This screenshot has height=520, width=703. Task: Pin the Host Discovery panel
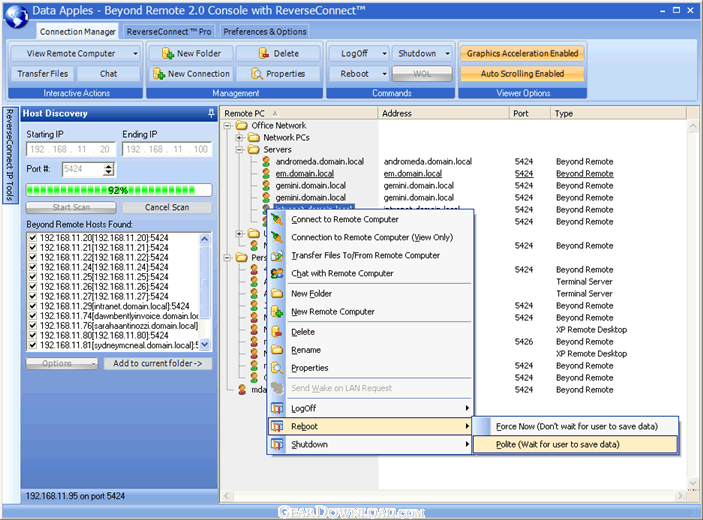pyautogui.click(x=211, y=113)
